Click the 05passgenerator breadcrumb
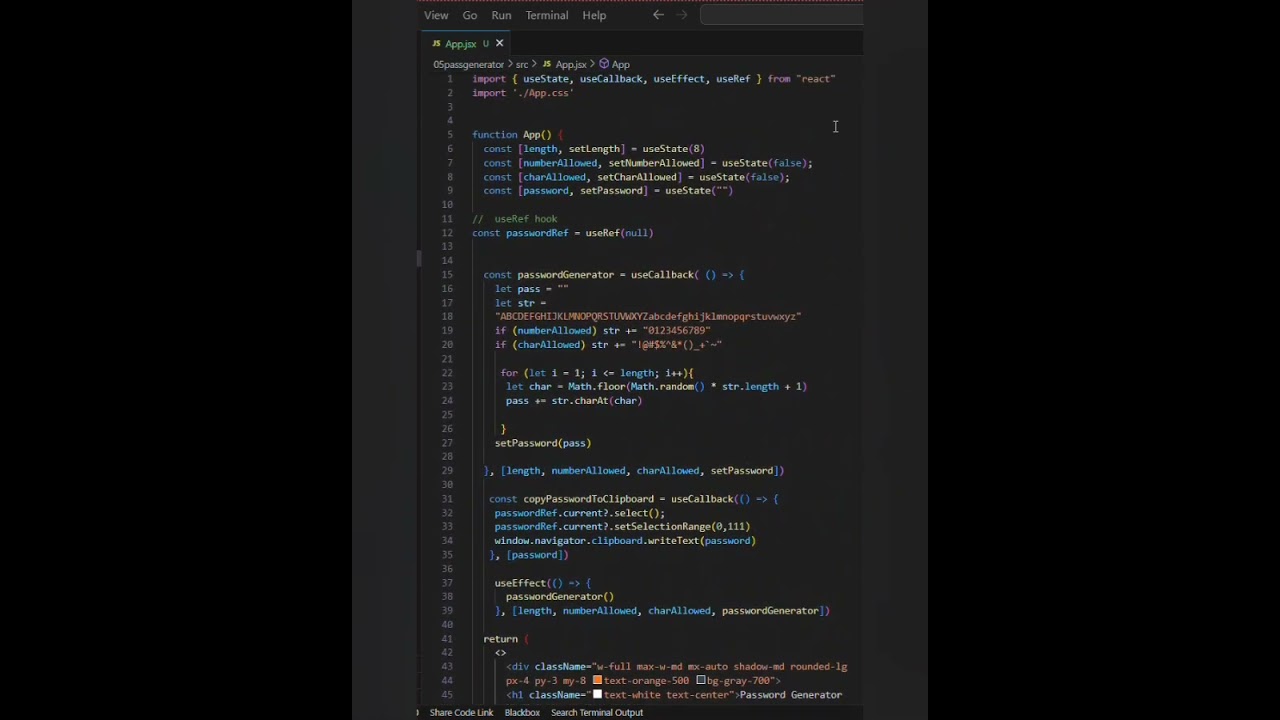 pyautogui.click(x=468, y=64)
